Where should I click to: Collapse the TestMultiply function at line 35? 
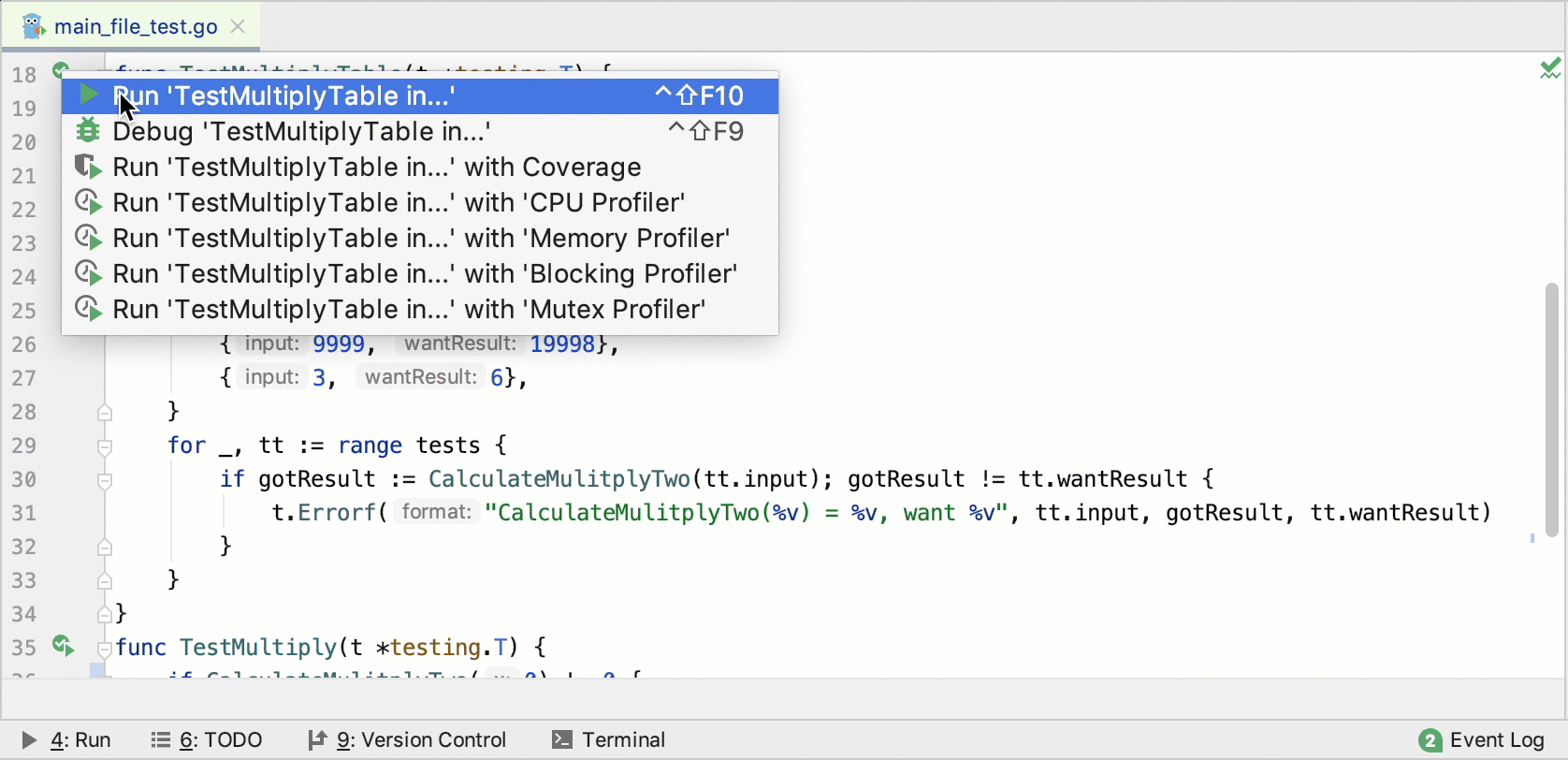105,649
